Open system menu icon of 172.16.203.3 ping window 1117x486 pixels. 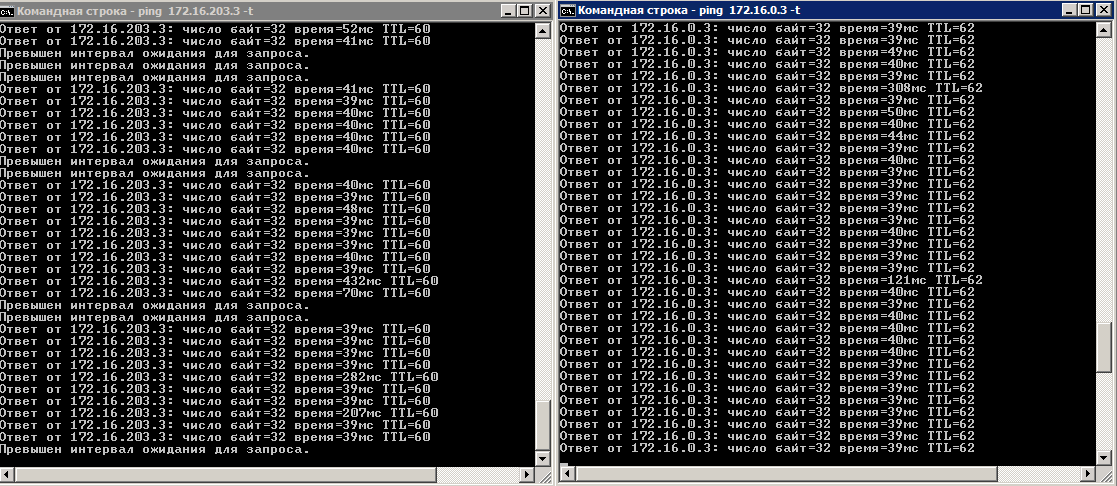click(x=7, y=10)
